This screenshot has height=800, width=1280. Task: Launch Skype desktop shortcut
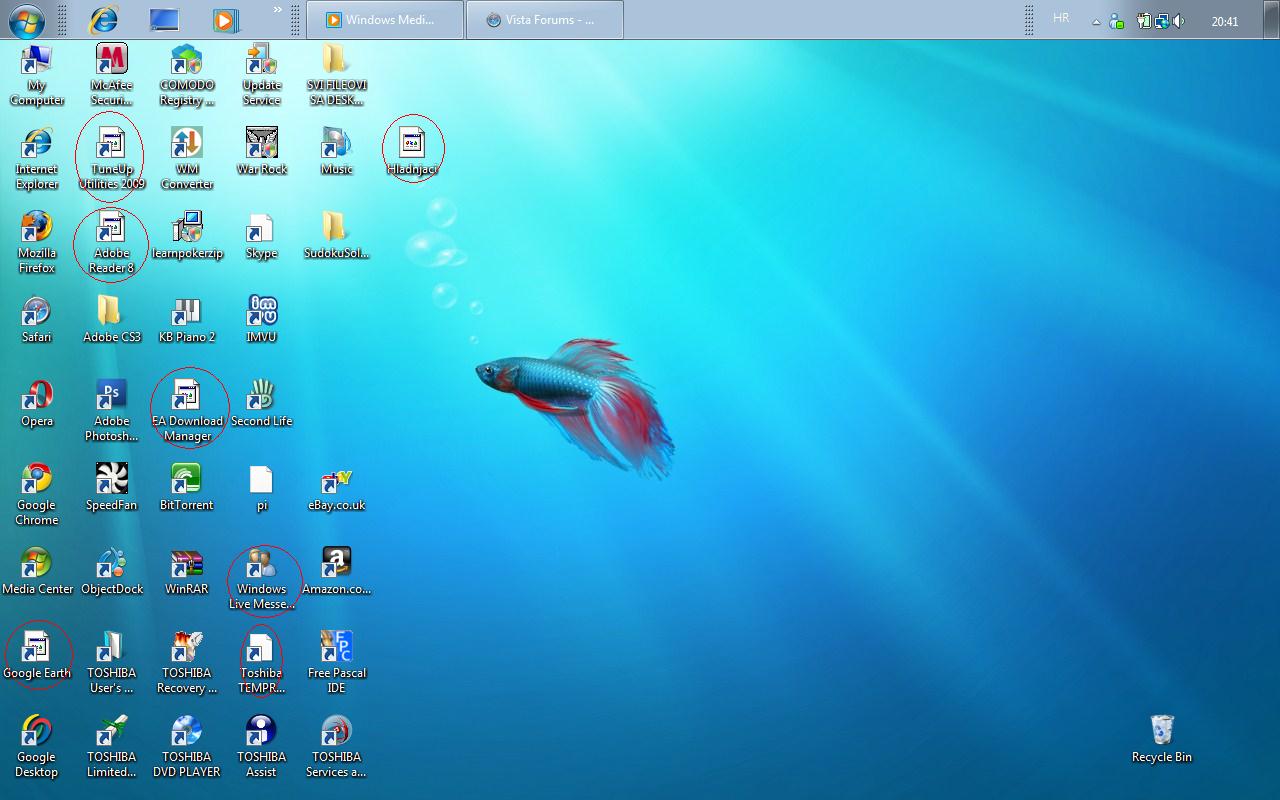(261, 236)
